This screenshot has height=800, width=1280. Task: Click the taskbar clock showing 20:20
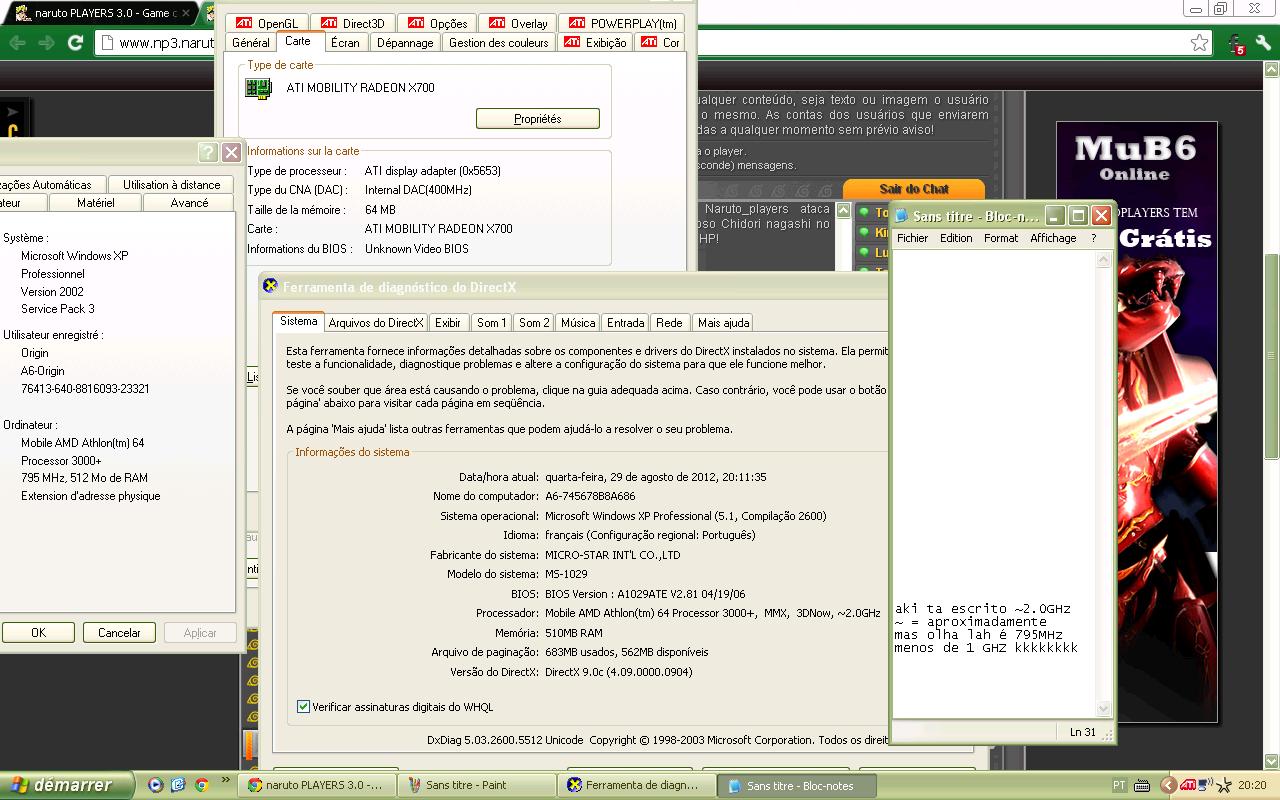pos(1253,786)
